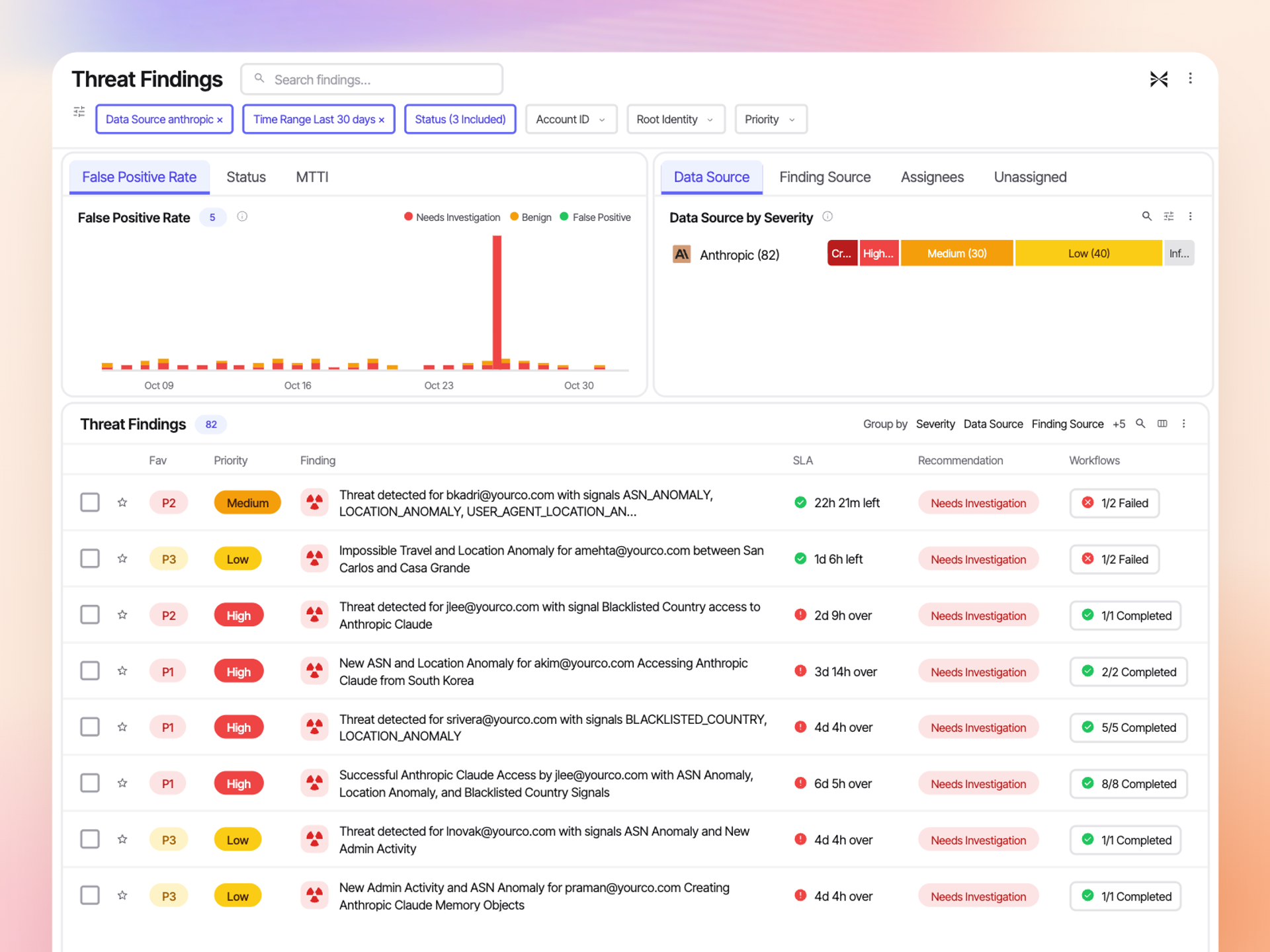The image size is (1270, 952).
Task: Click threat icon for akim@yourco.com finding
Action: [314, 671]
